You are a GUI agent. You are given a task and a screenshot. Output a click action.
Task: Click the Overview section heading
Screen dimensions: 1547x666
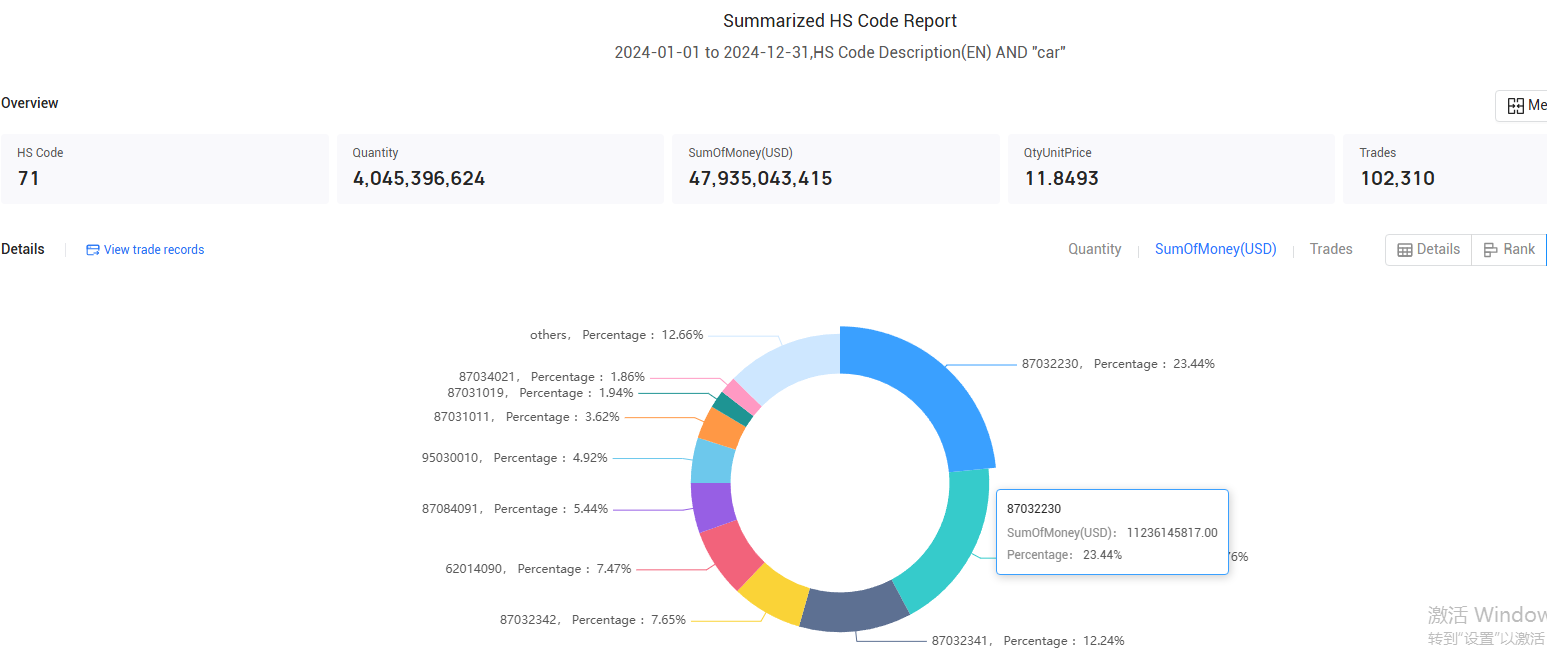pyautogui.click(x=30, y=103)
